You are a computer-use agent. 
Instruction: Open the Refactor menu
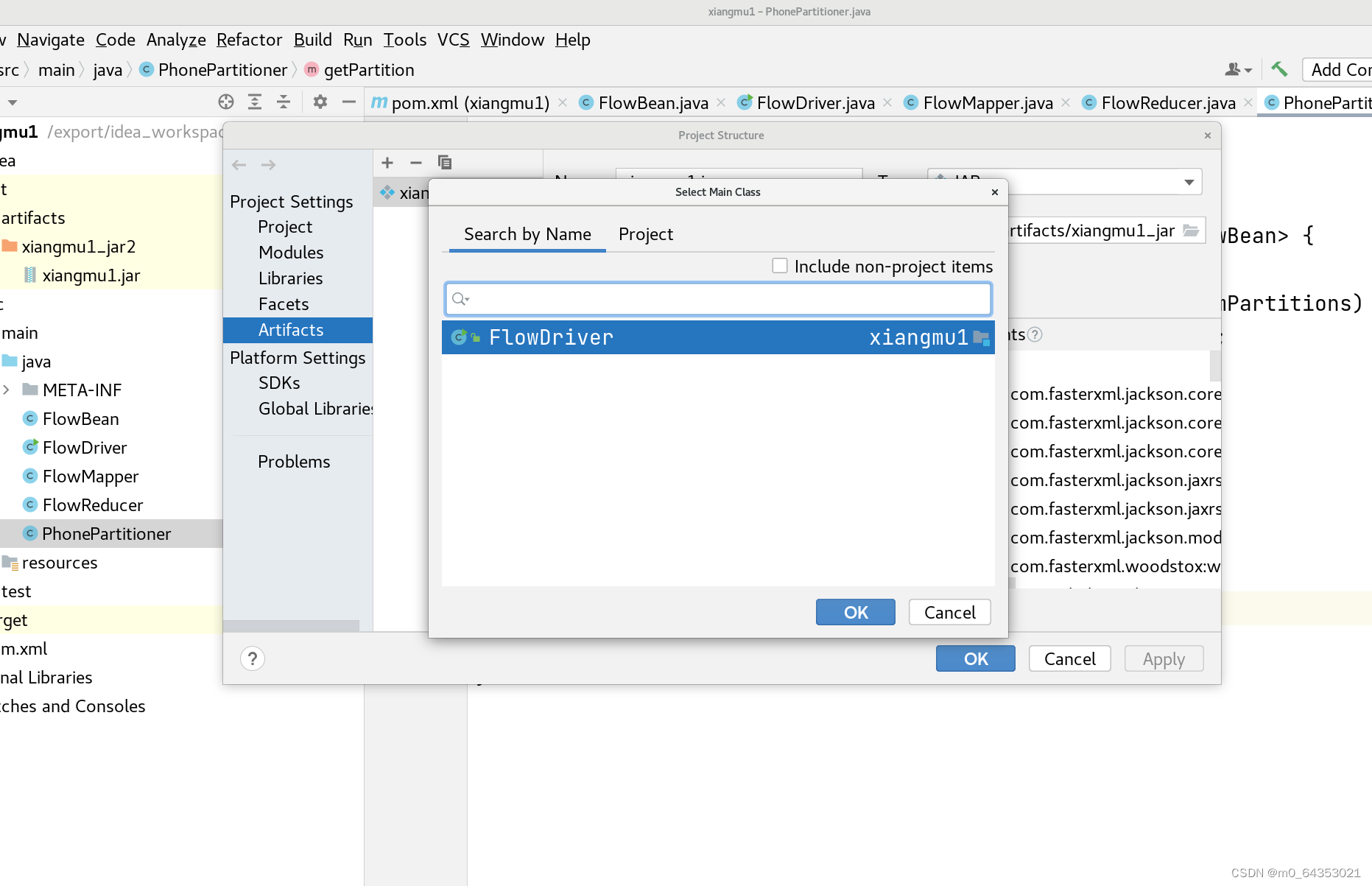(249, 40)
